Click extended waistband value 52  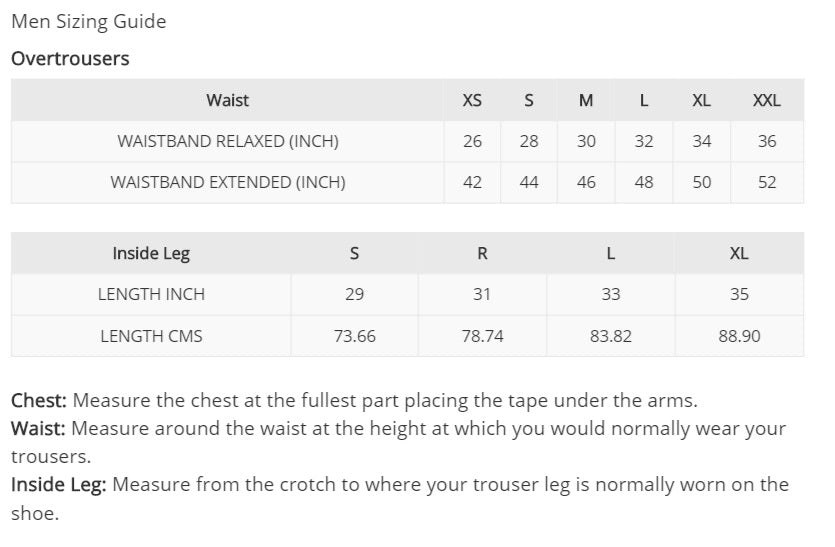[x=766, y=182]
